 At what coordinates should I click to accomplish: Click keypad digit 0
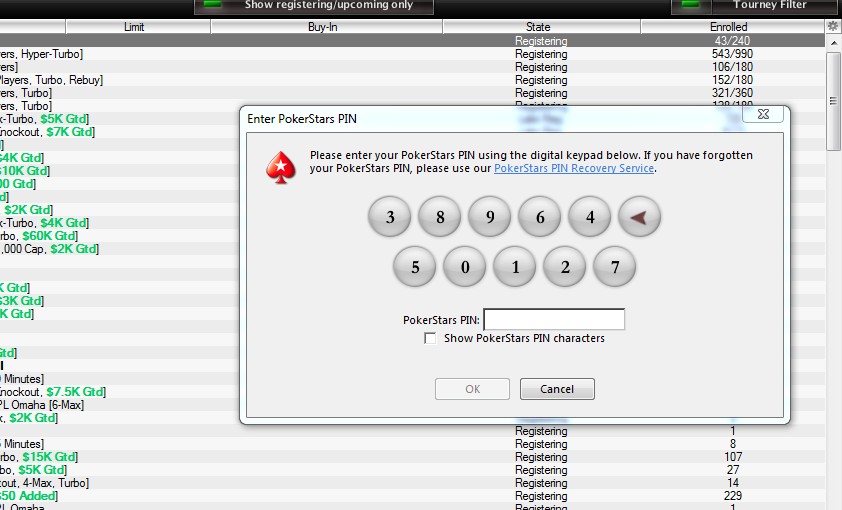click(464, 267)
